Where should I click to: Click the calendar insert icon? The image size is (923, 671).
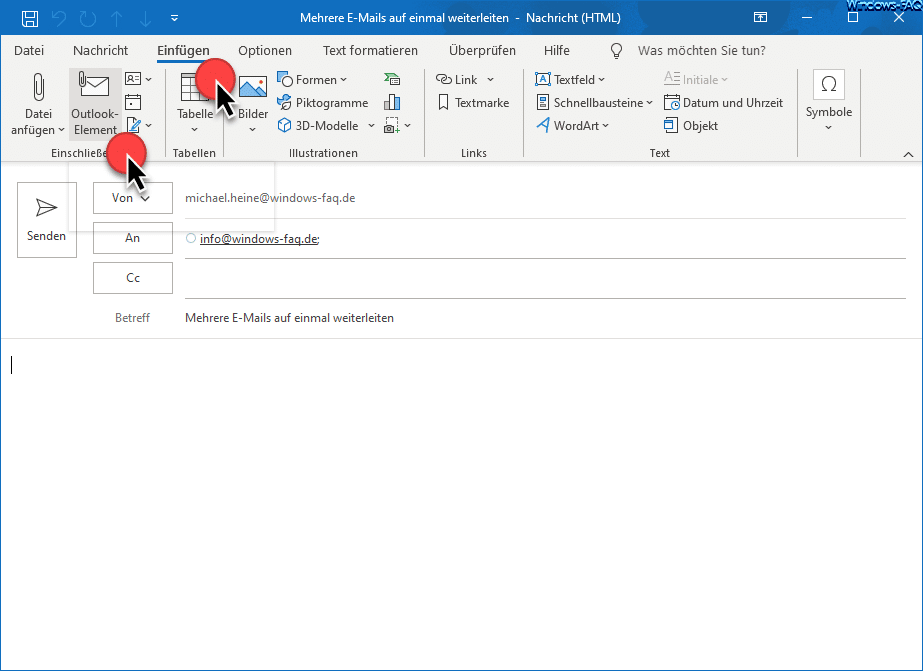pos(133,102)
